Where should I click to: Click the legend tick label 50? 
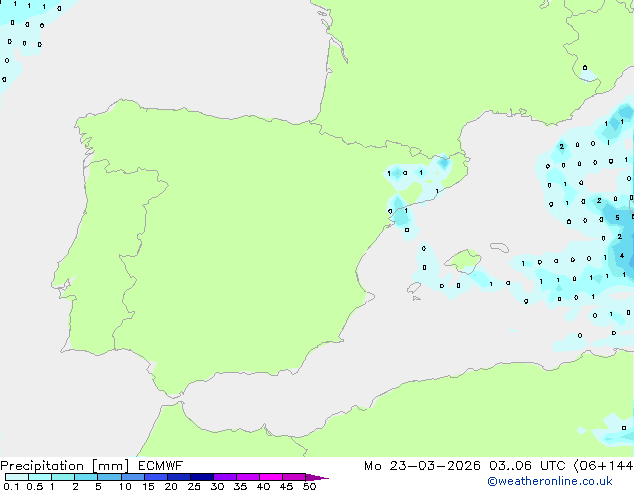click(x=310, y=486)
